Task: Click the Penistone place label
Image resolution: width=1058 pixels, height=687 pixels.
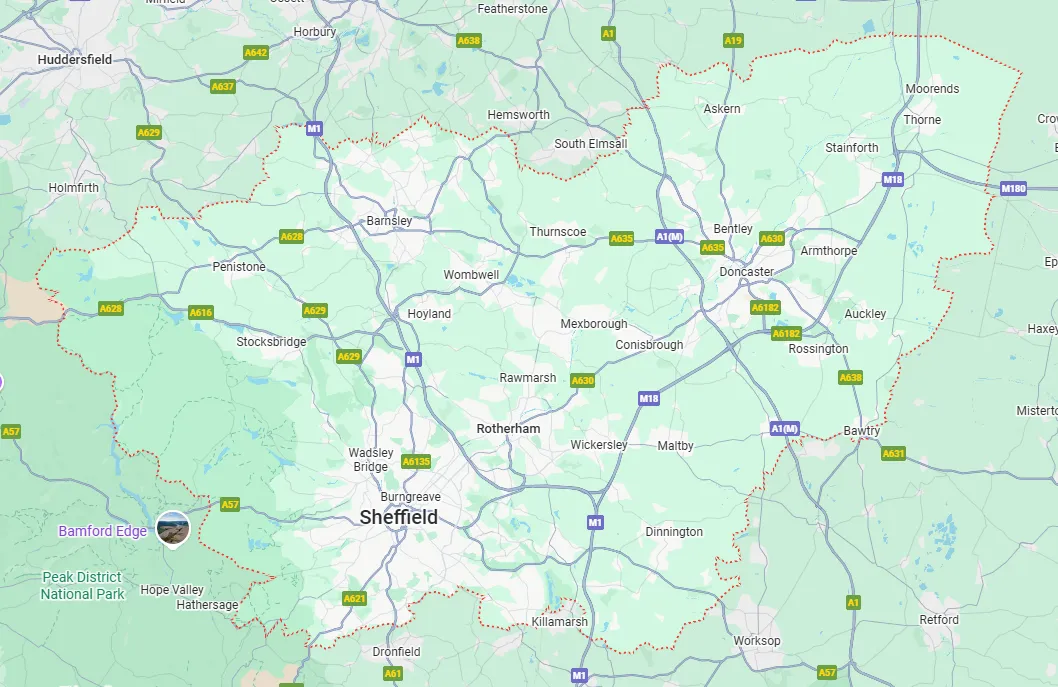Action: pyautogui.click(x=239, y=267)
